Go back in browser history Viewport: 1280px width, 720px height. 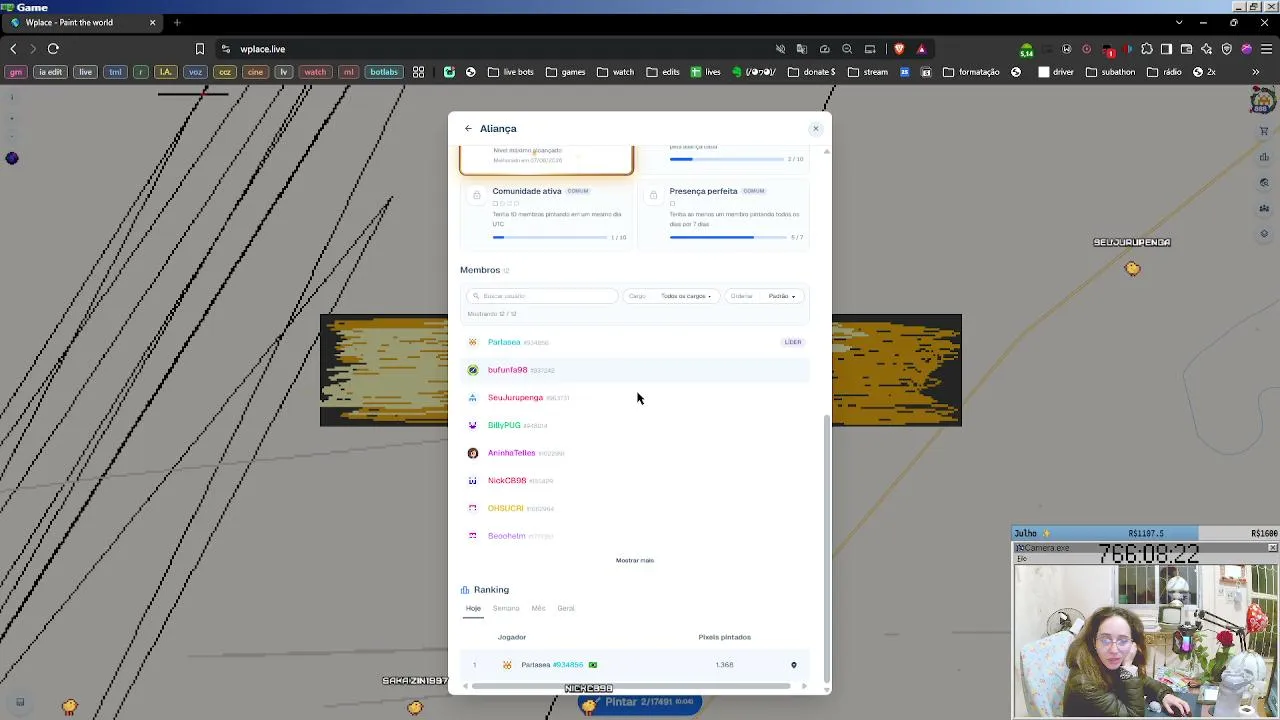(13, 49)
